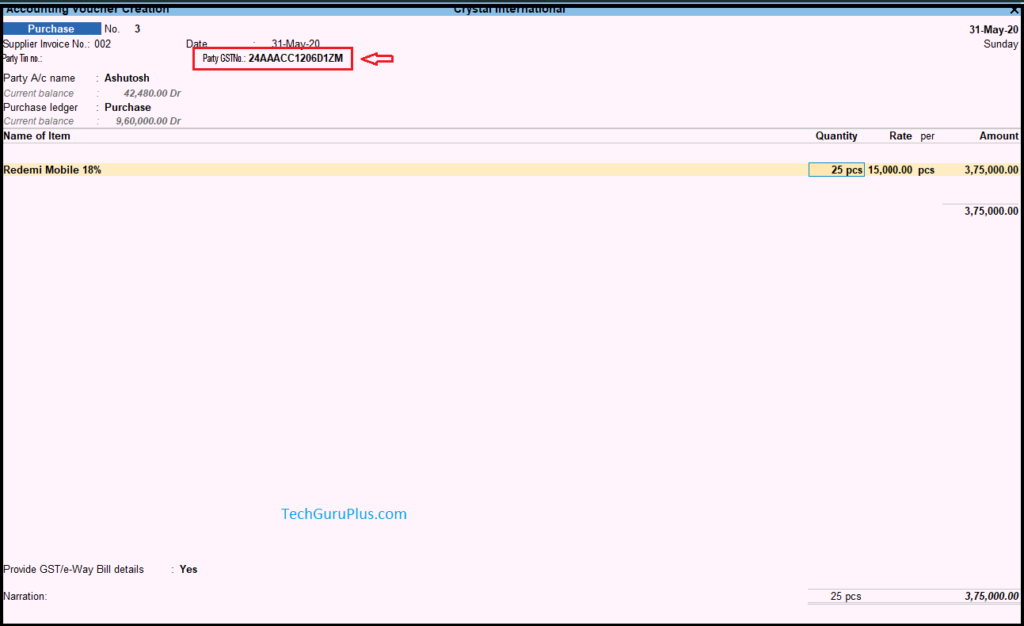Close the Accounting Voucher Creation screen
The width and height of the screenshot is (1024, 626).
tap(1014, 8)
